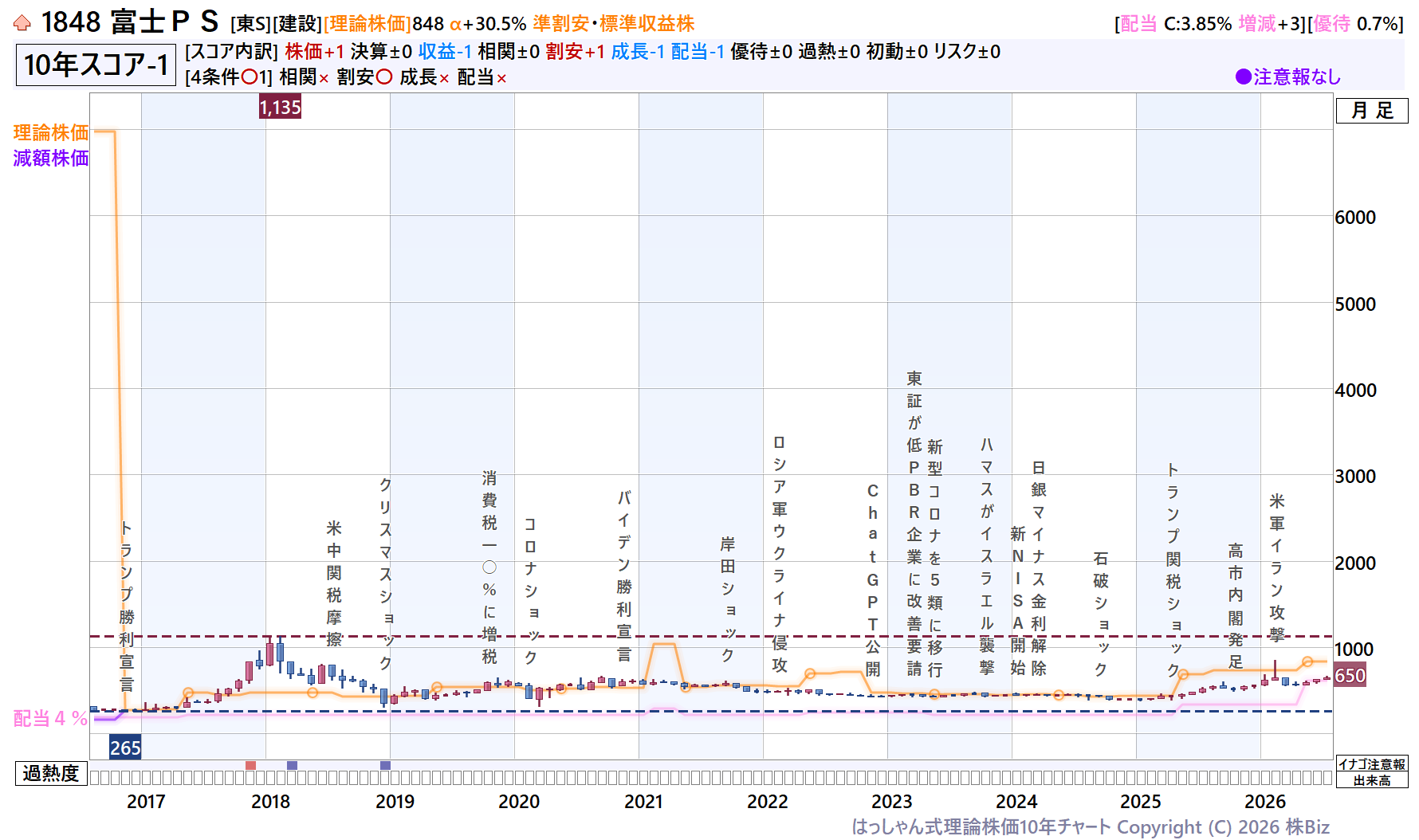Viewport: 1419px width, 840px height.
Task: Click the バイデン勝利宣言 event label
Action: [x=624, y=576]
